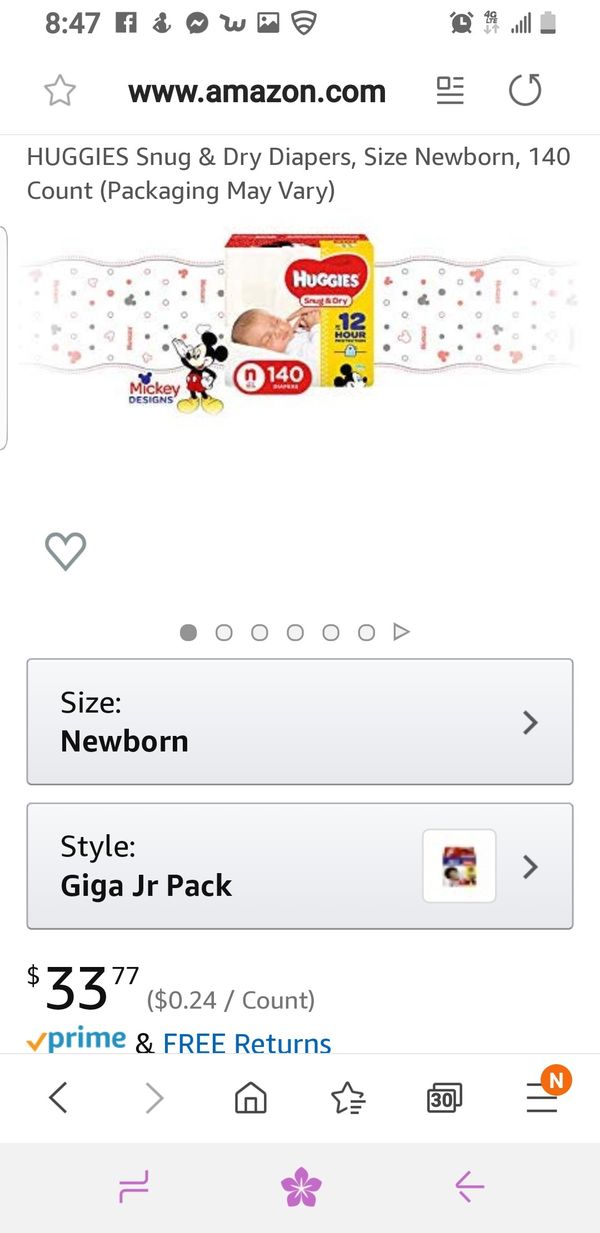Open browser hamburger menu
The image size is (600, 1233).
542,1098
